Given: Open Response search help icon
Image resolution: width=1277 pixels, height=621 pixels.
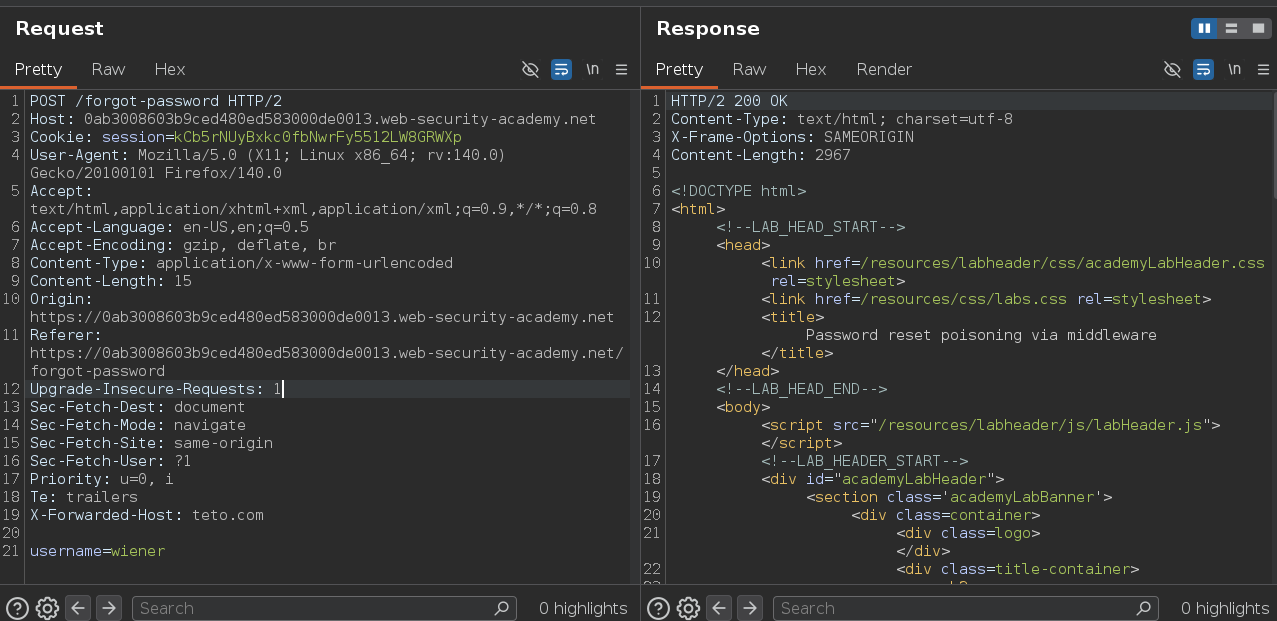Looking at the screenshot, I should click(658, 608).
